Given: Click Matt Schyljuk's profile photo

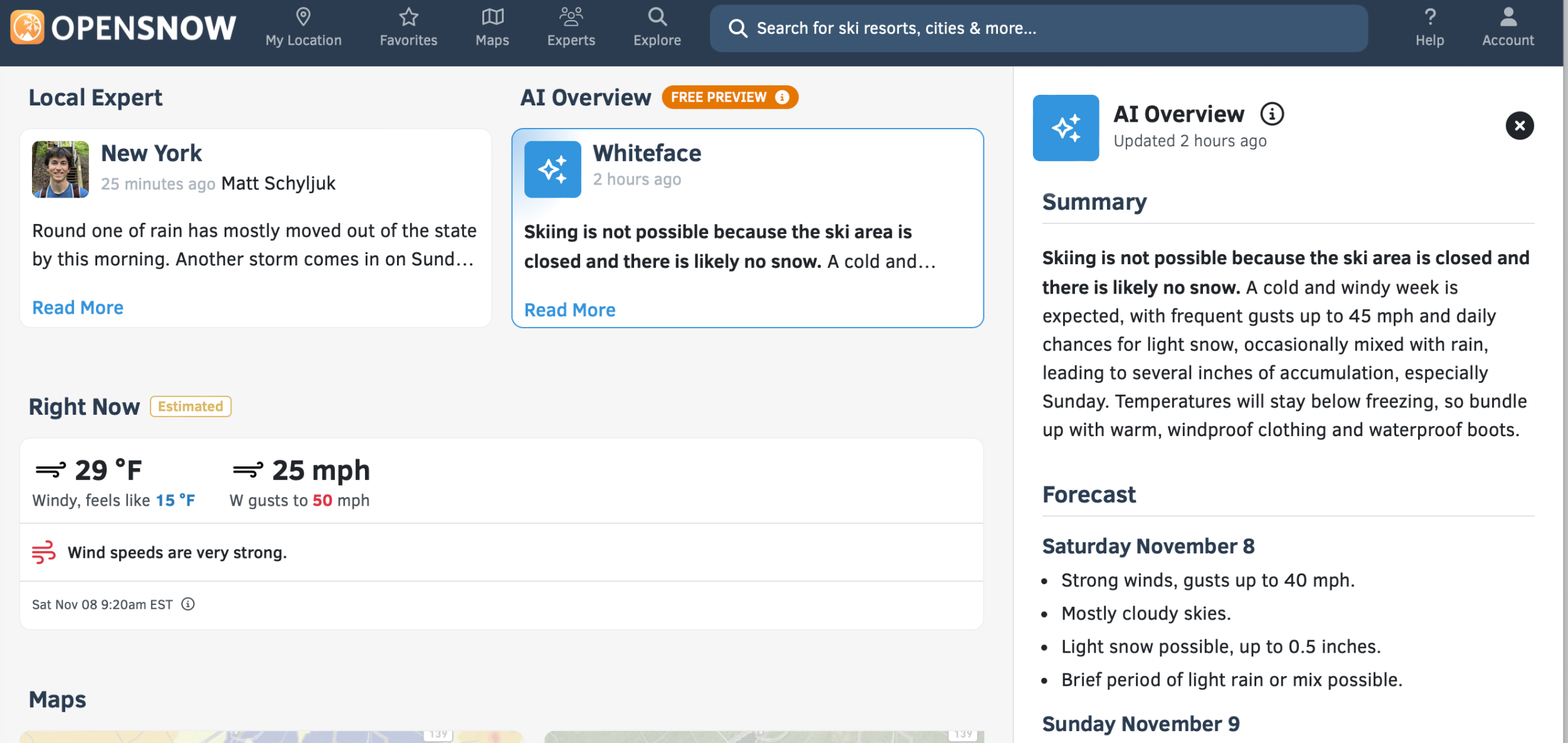Looking at the screenshot, I should point(60,169).
